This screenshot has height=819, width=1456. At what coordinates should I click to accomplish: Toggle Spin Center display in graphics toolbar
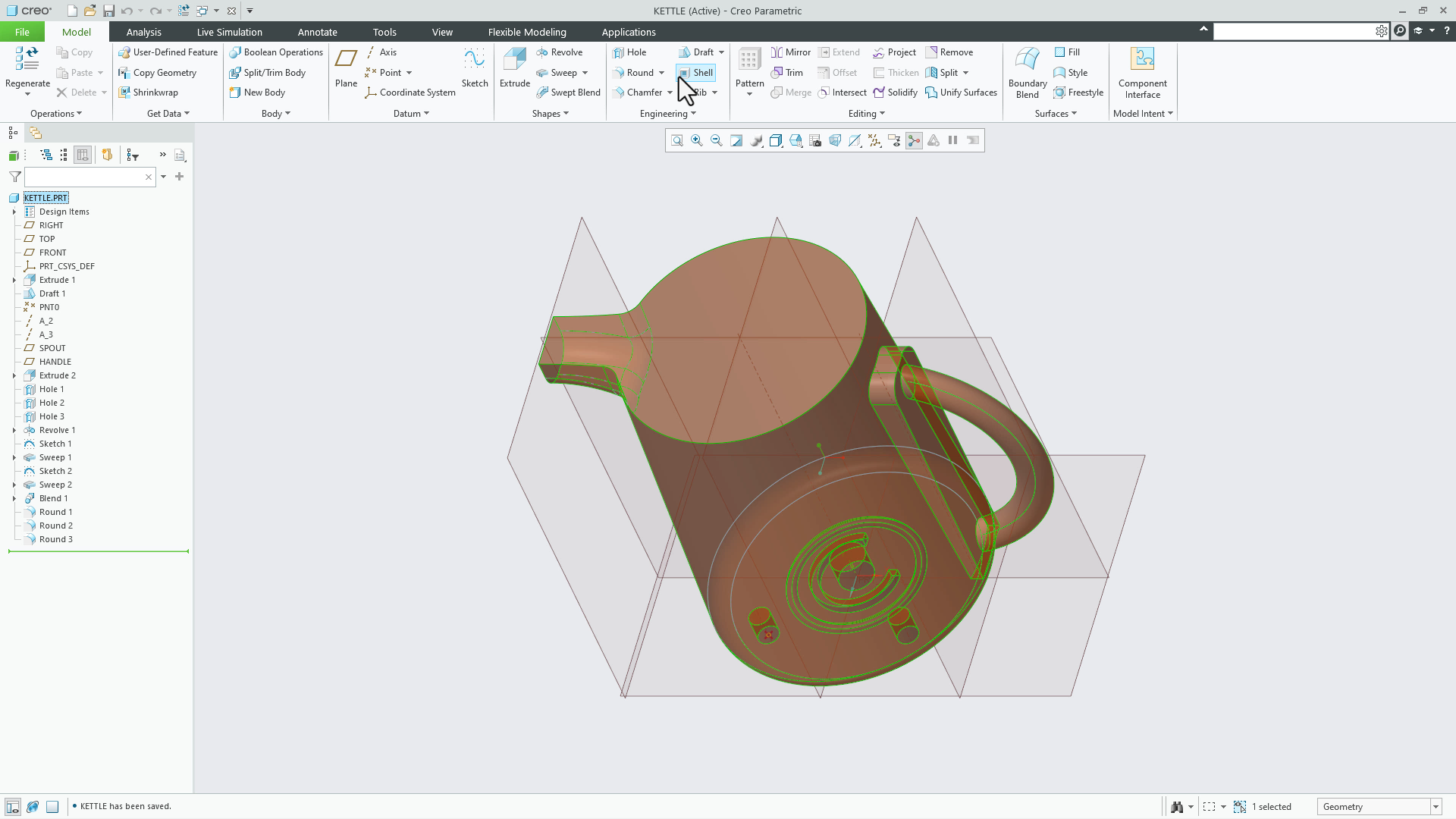(914, 140)
